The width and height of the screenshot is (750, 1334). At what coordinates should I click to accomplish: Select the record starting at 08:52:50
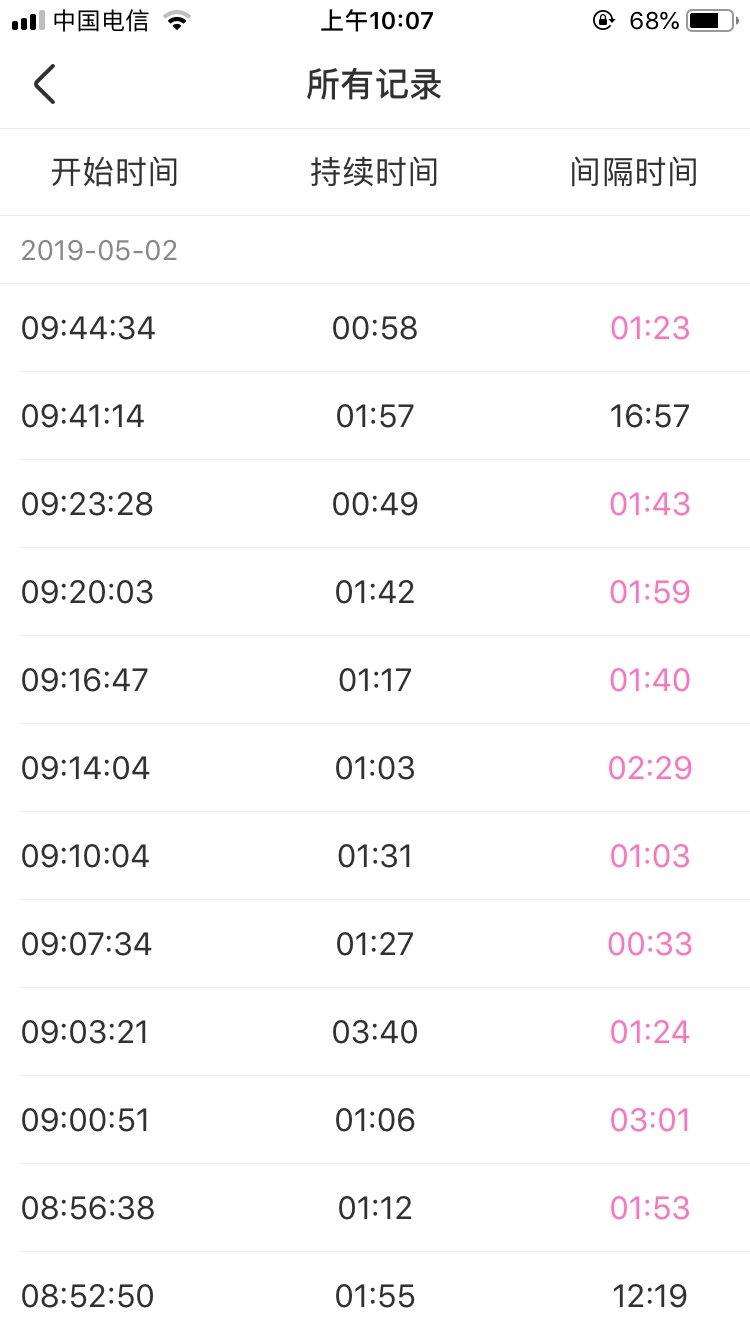point(88,1296)
